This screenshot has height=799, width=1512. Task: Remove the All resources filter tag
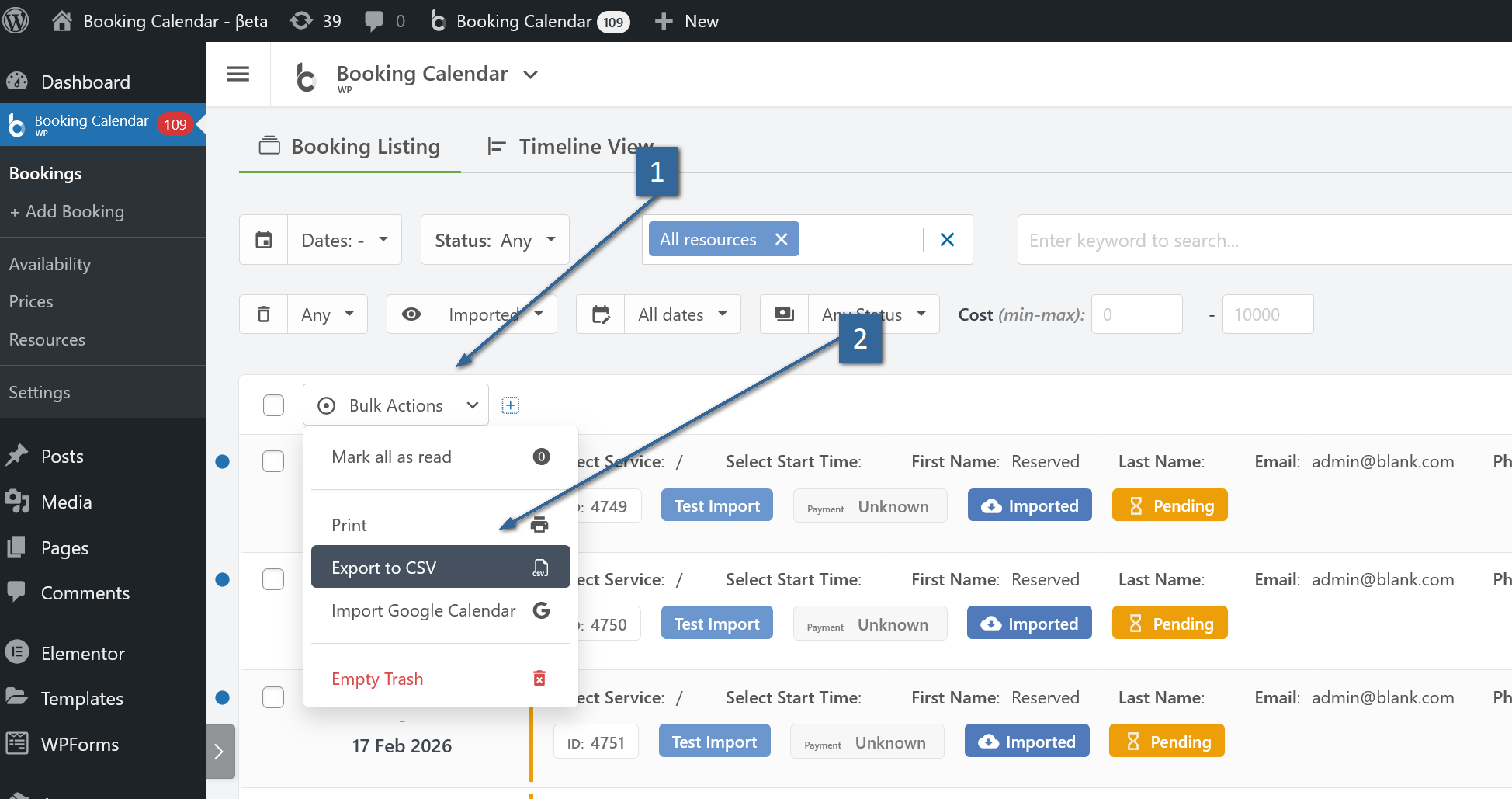(x=782, y=239)
